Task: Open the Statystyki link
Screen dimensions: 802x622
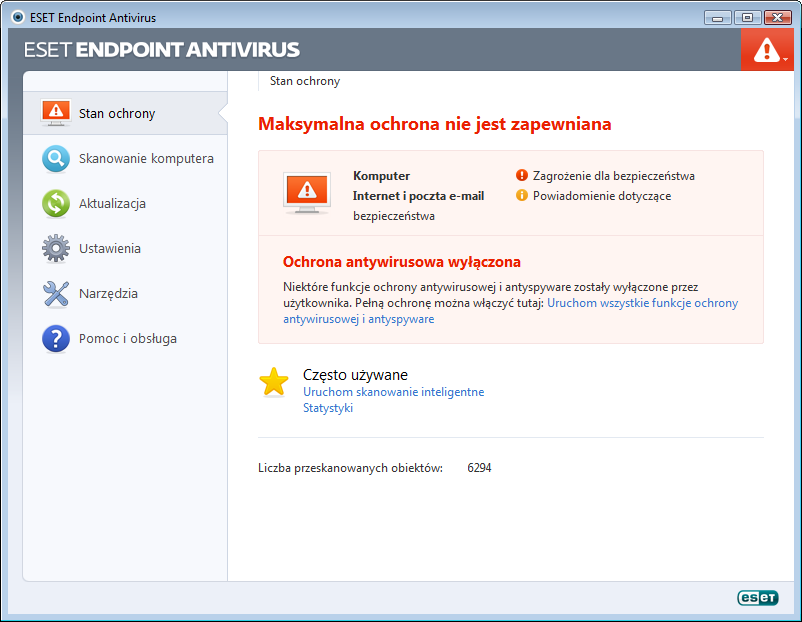Action: [328, 408]
